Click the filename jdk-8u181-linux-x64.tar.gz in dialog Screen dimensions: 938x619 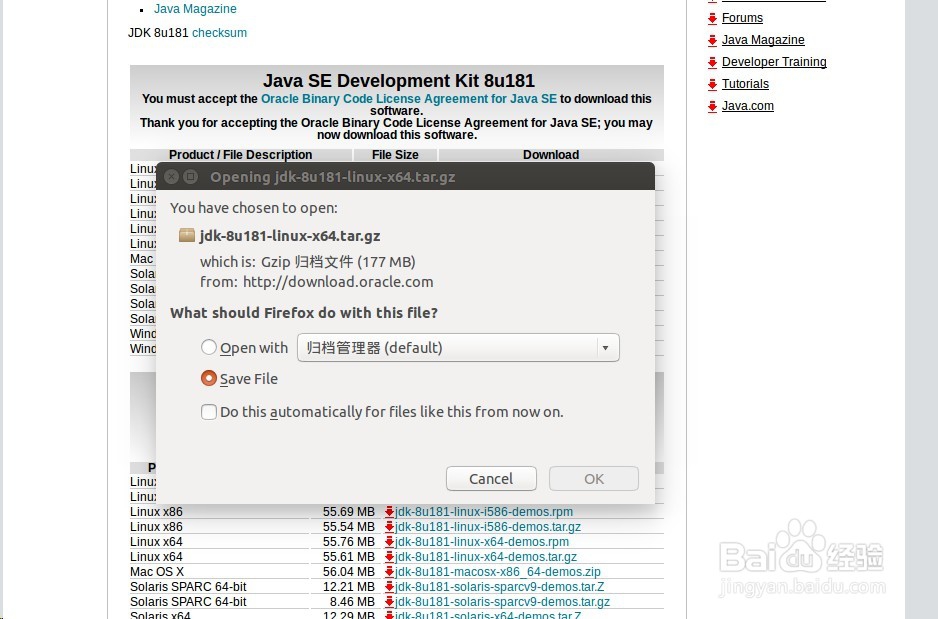coord(290,236)
